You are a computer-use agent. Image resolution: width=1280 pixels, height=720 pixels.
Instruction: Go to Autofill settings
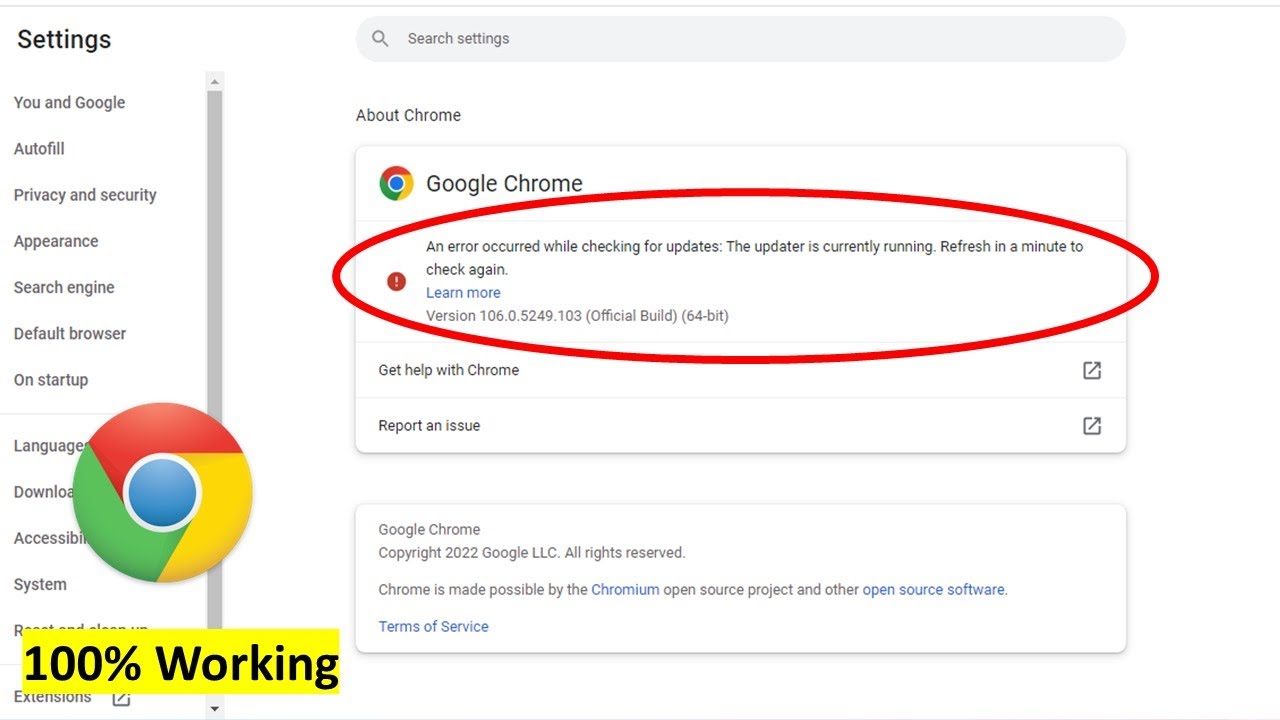39,149
